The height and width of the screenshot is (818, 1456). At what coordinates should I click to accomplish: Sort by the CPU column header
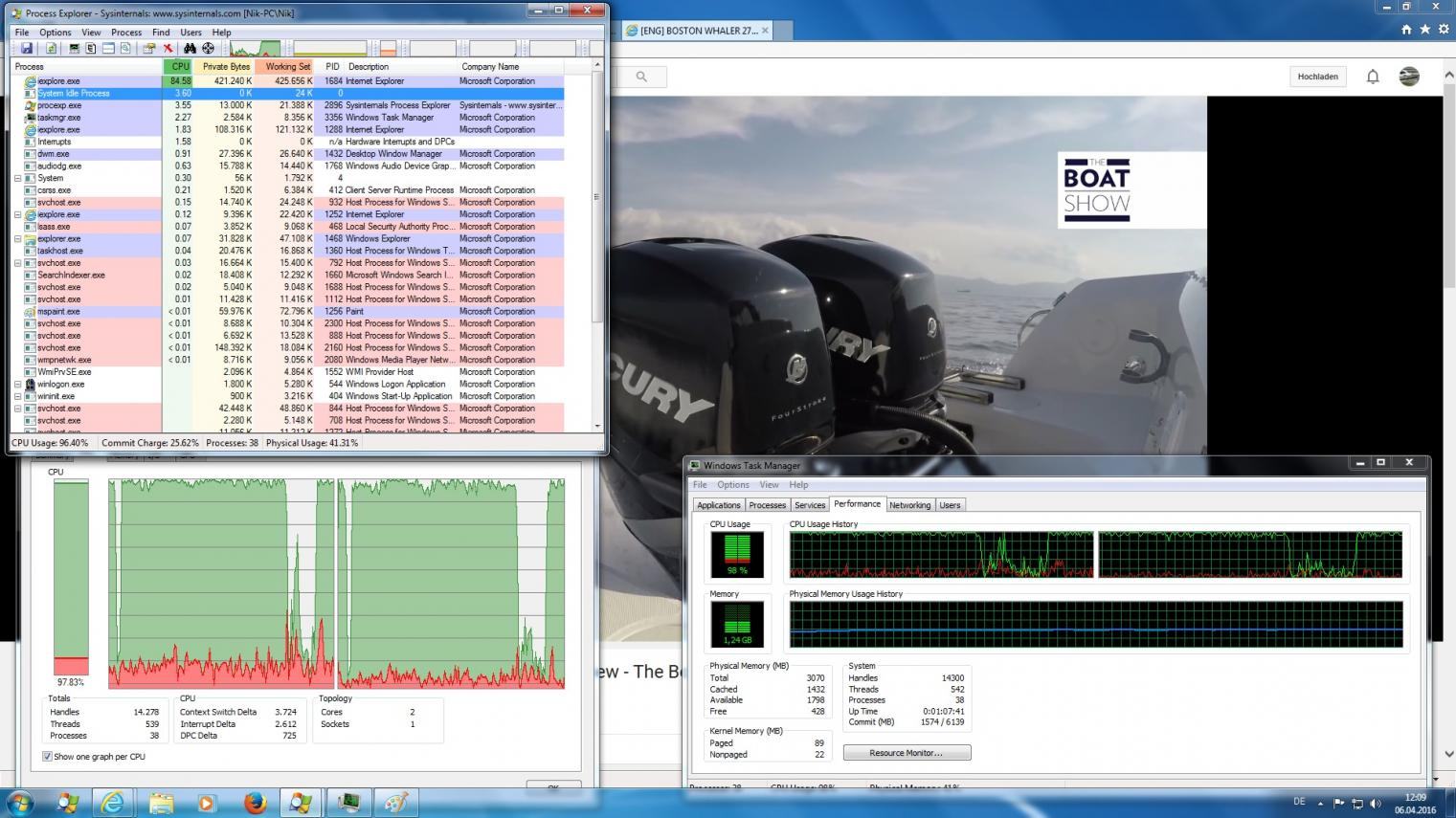click(178, 66)
